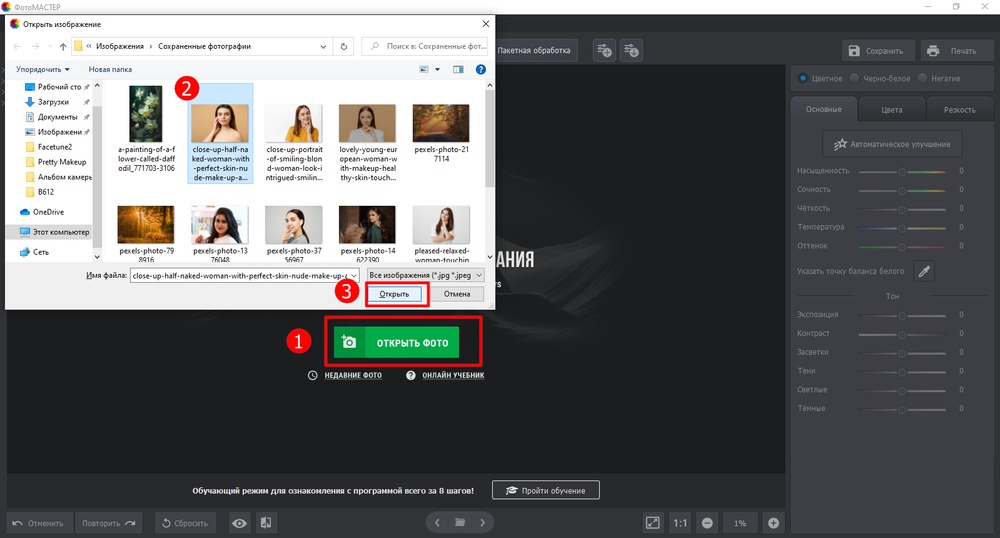Click the before/after compare icon
This screenshot has width=1000, height=538.
point(266,523)
